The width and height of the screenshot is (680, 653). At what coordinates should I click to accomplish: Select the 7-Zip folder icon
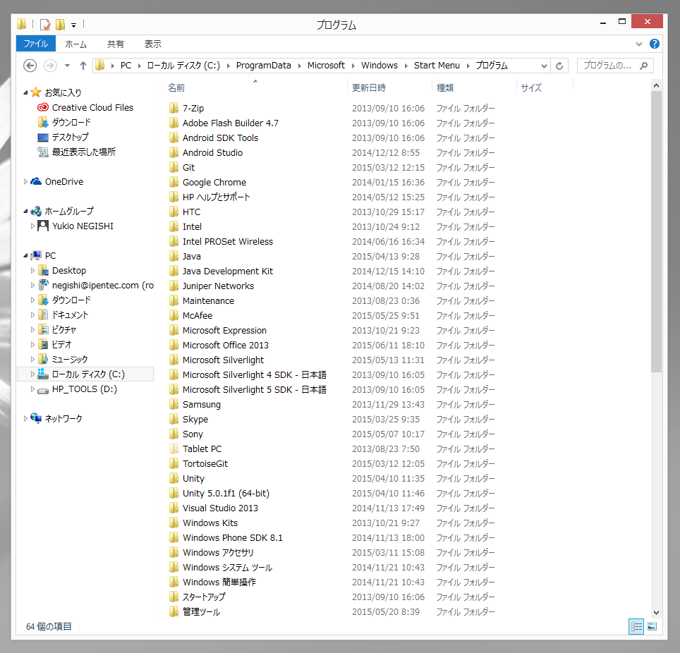(173, 108)
